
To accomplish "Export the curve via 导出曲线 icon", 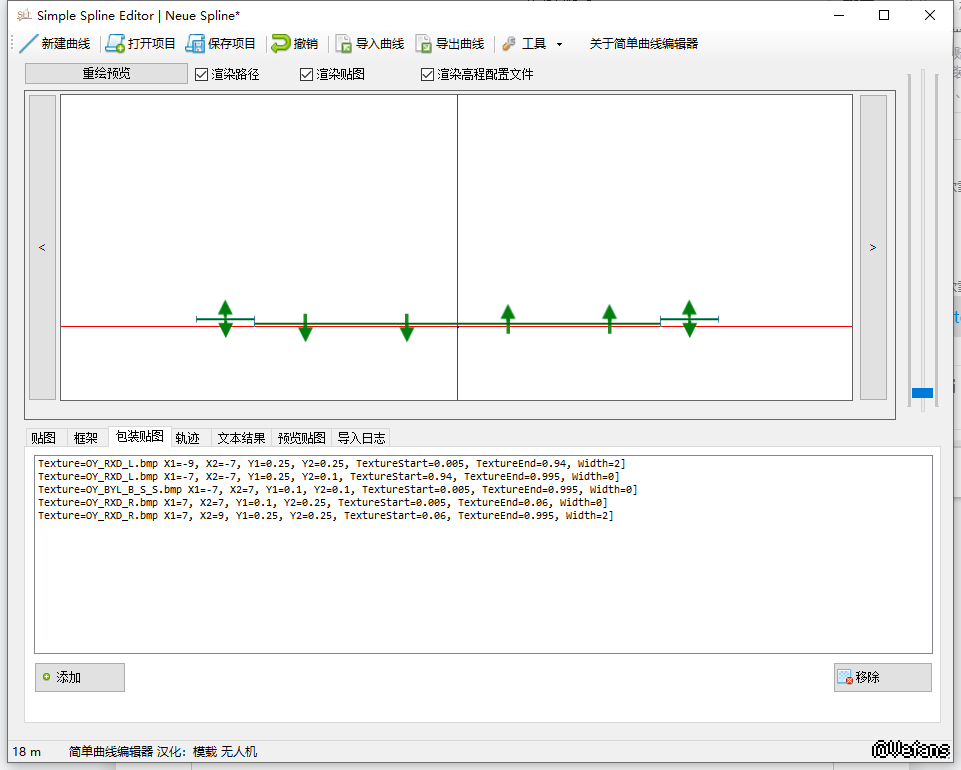I will pyautogui.click(x=424, y=44).
